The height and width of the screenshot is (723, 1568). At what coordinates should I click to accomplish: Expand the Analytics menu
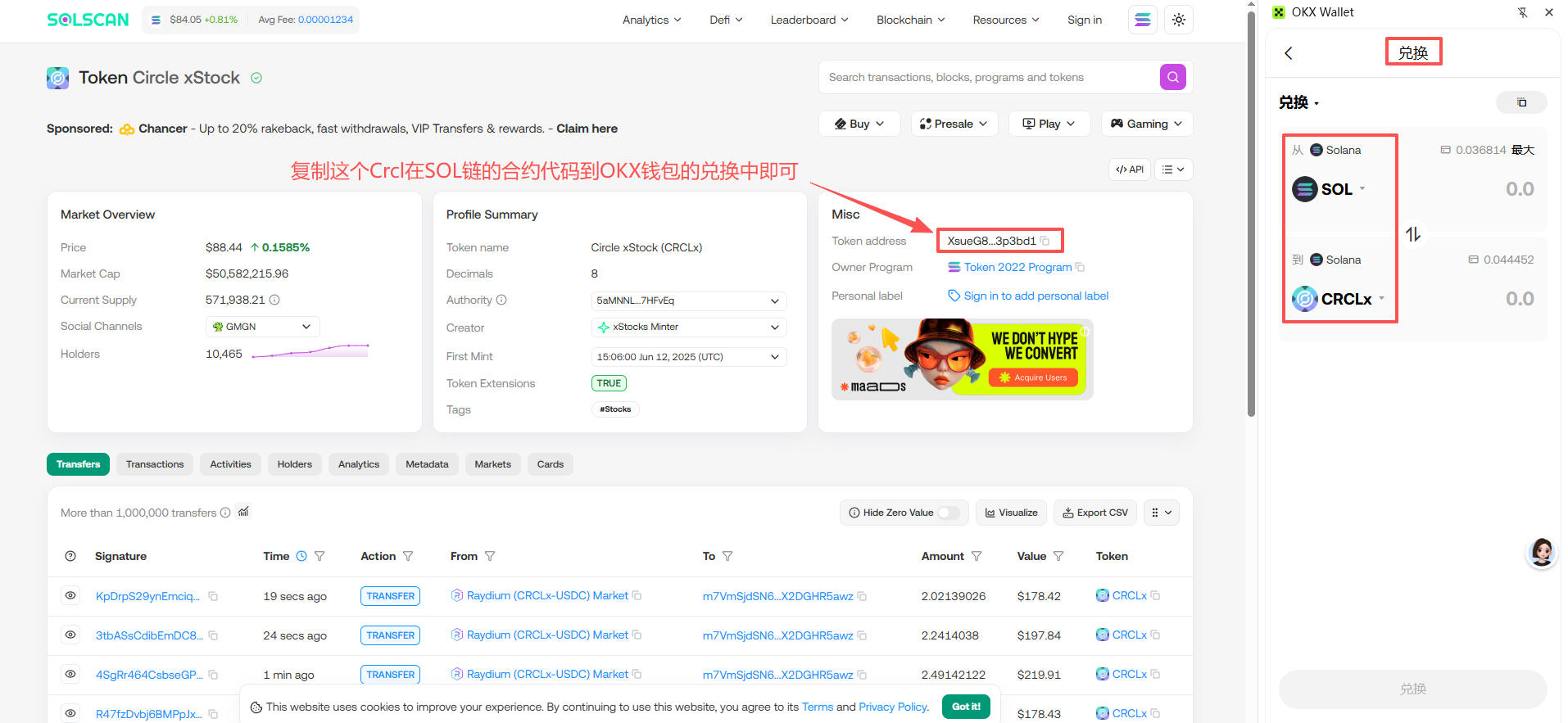tap(651, 20)
